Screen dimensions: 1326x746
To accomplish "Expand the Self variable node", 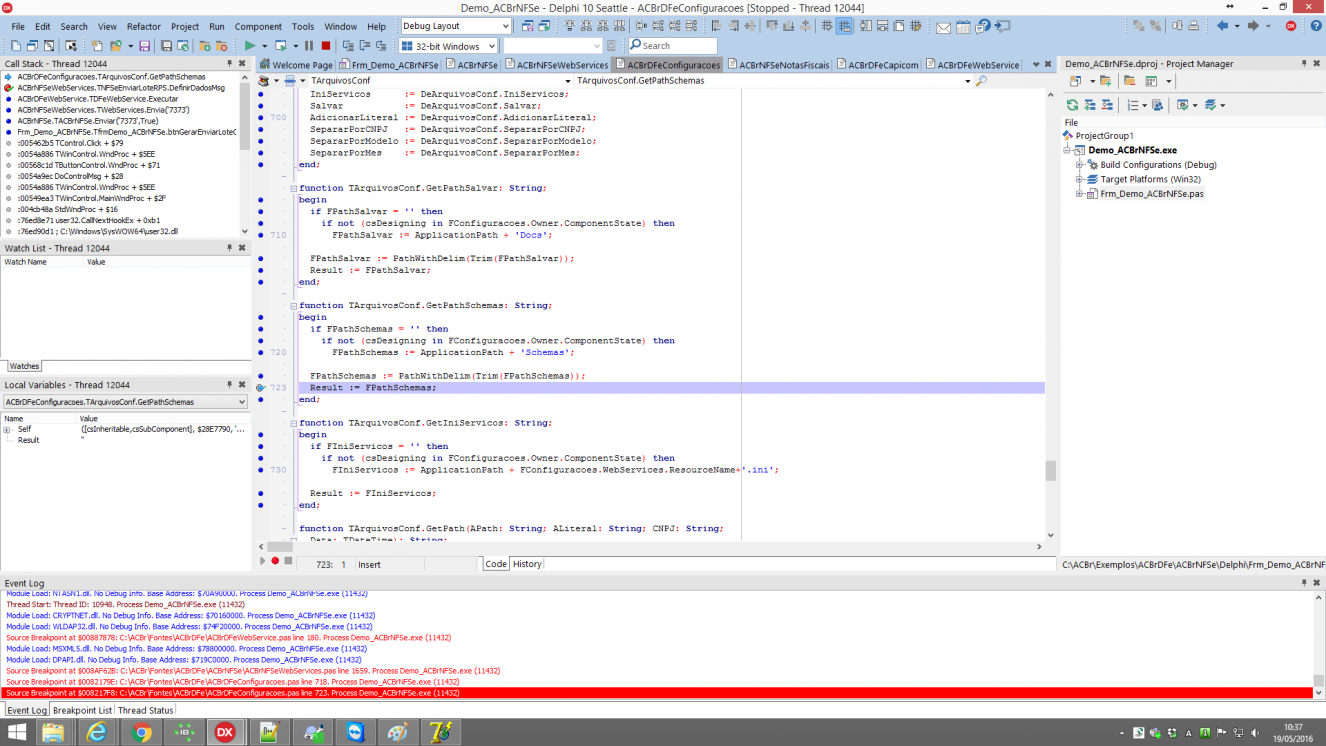I will (x=7, y=430).
